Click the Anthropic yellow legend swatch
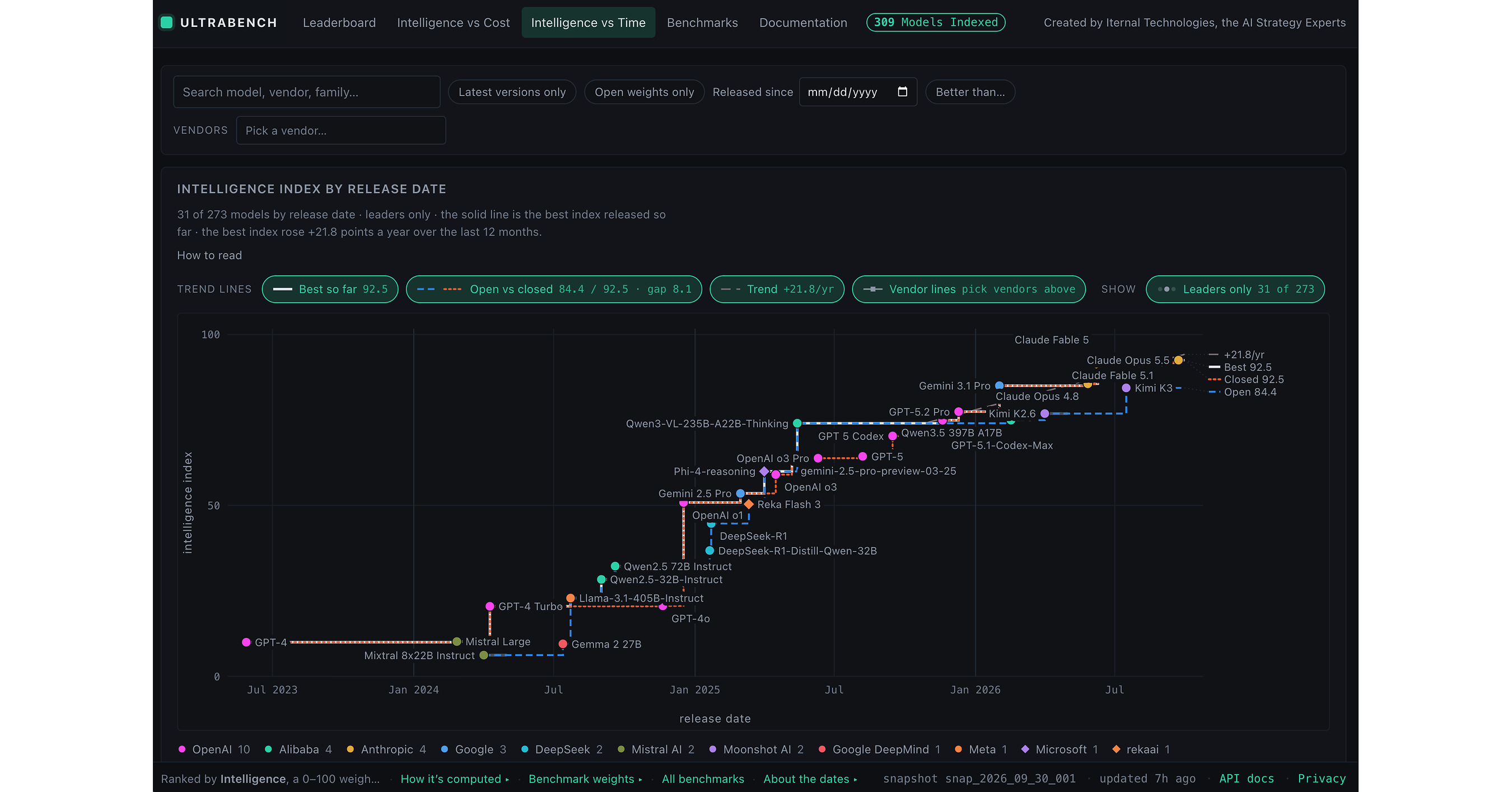The width and height of the screenshot is (1512, 792). coord(351,749)
